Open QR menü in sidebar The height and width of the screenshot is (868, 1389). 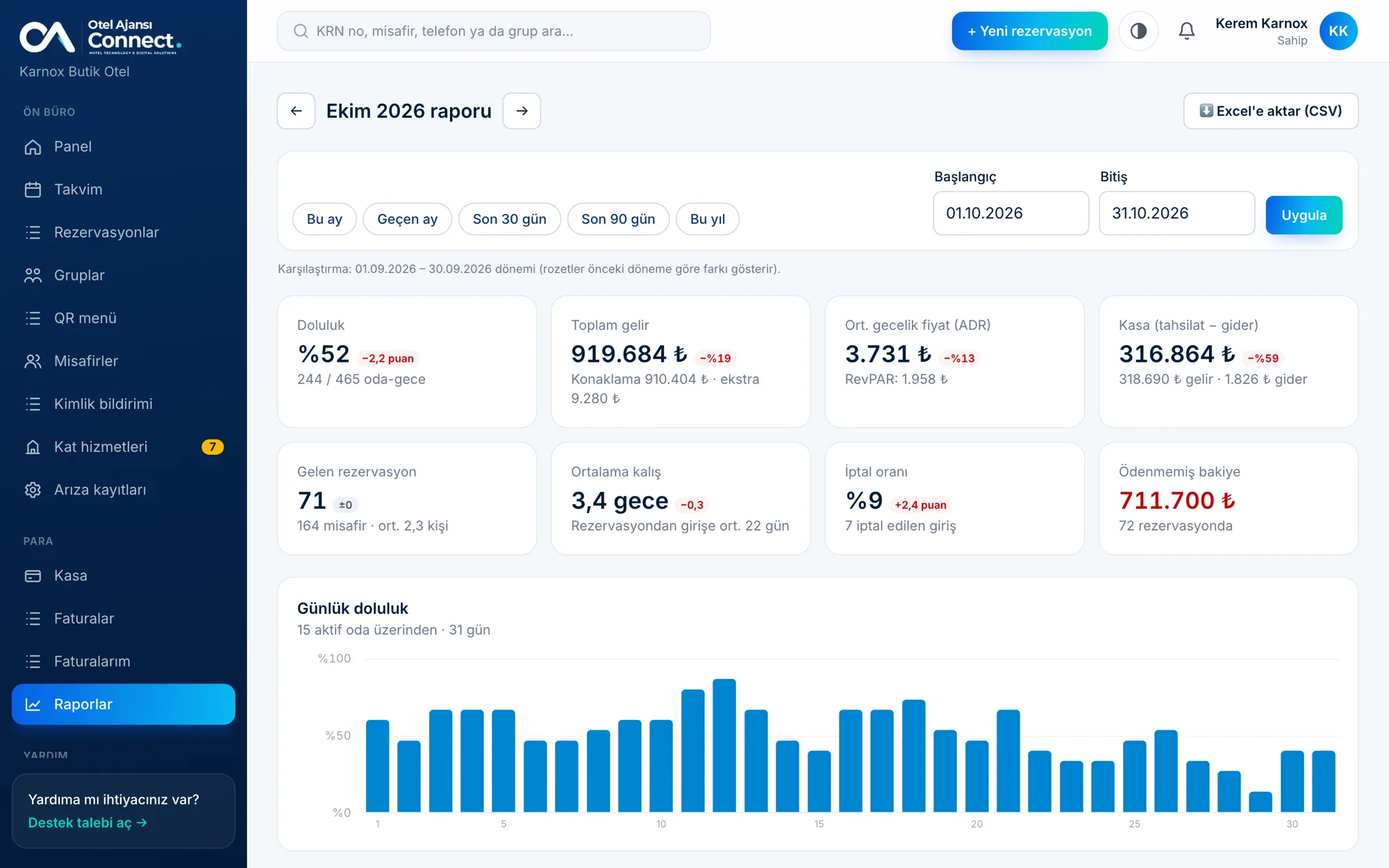pyautogui.click(x=124, y=318)
